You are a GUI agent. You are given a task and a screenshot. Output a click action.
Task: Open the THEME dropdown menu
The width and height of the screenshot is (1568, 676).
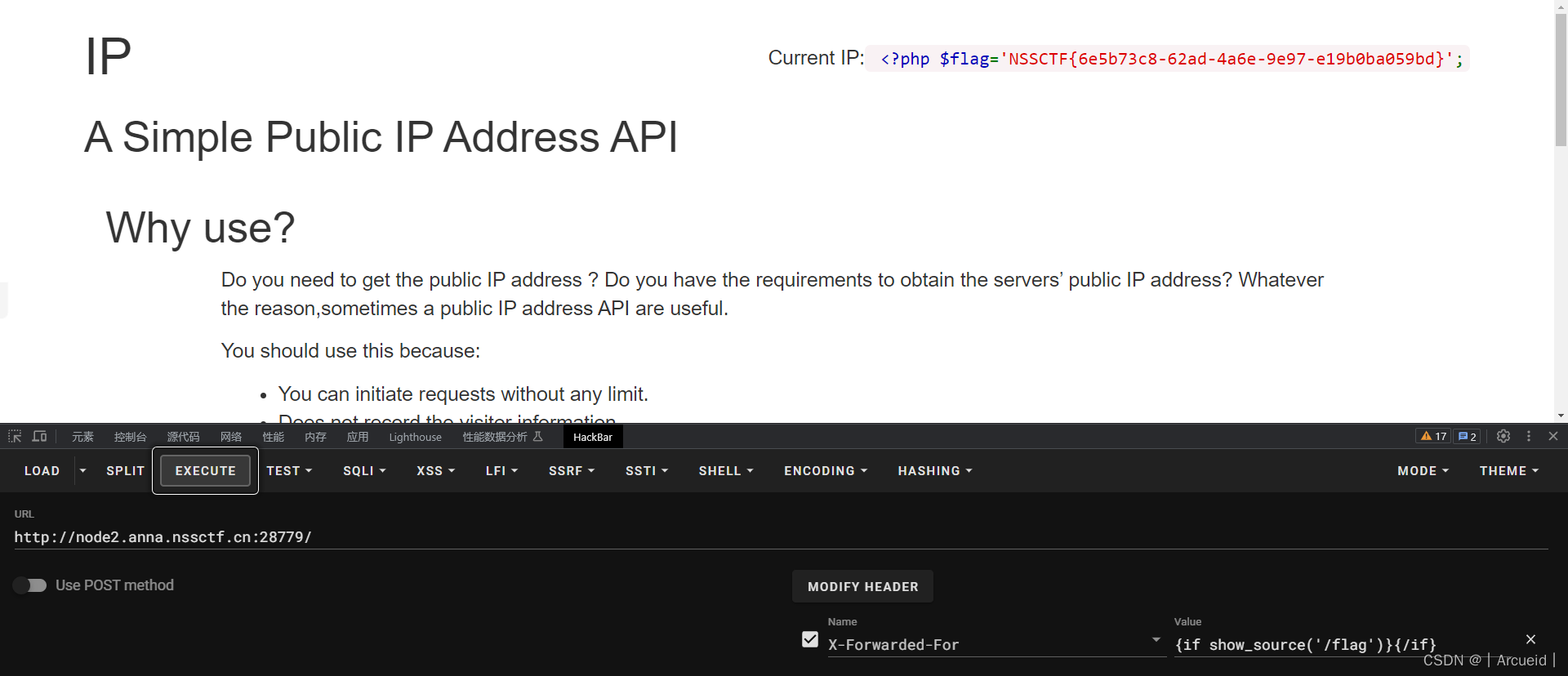[x=1509, y=471]
